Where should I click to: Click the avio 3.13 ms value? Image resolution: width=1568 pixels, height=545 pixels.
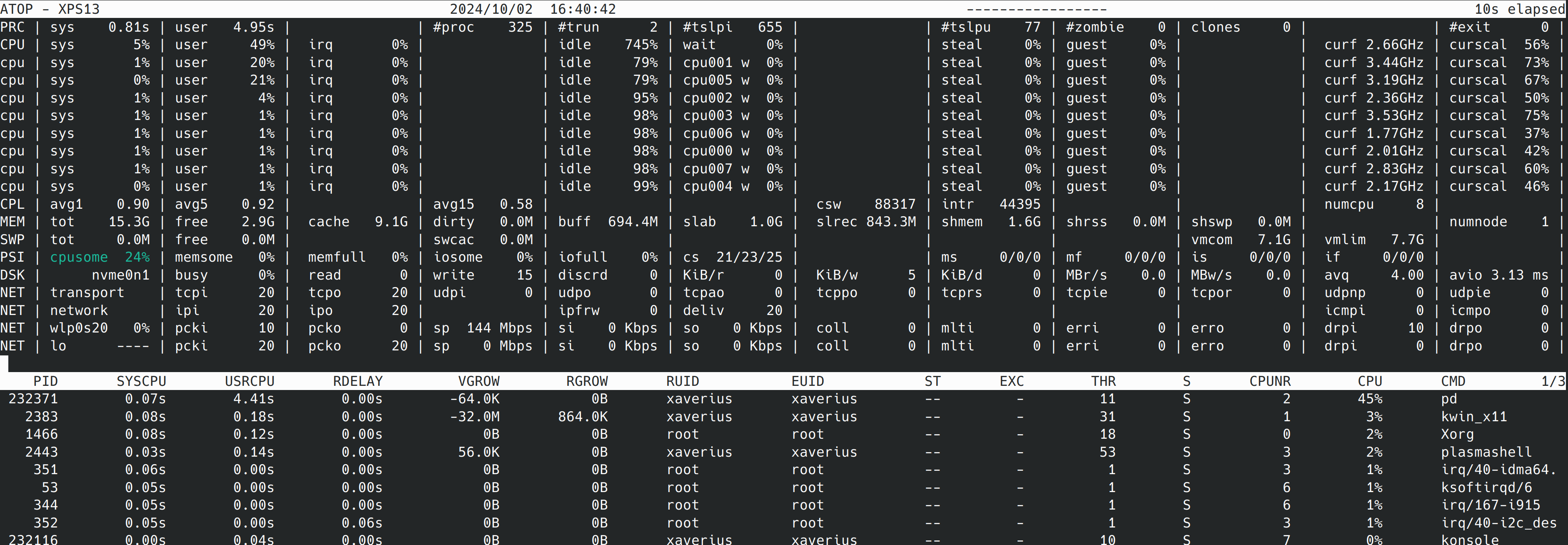[x=1498, y=275]
